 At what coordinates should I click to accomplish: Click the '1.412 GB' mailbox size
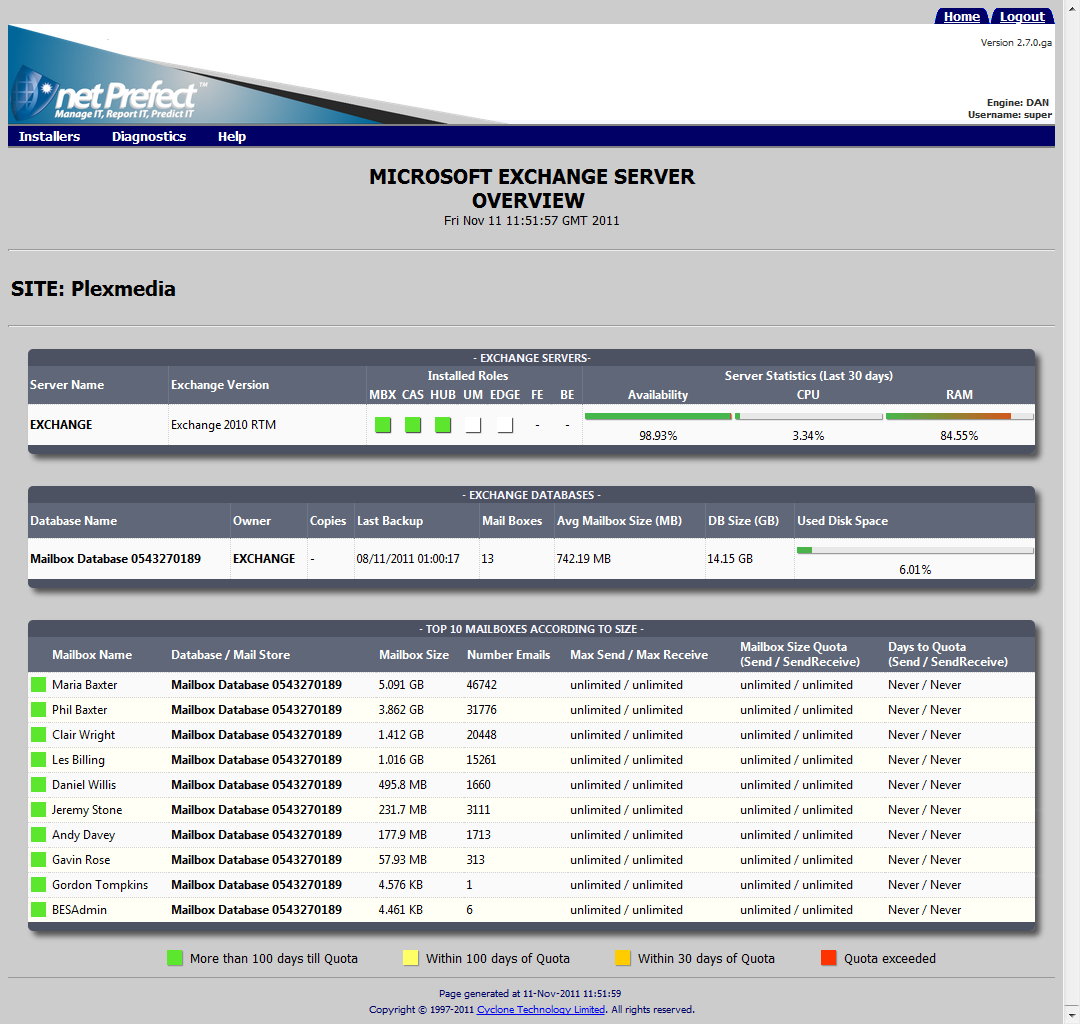pos(401,735)
